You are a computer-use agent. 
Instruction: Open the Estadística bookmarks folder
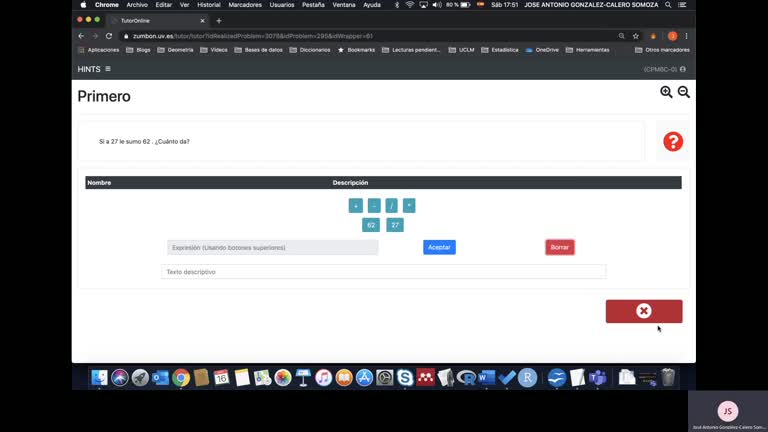[499, 49]
